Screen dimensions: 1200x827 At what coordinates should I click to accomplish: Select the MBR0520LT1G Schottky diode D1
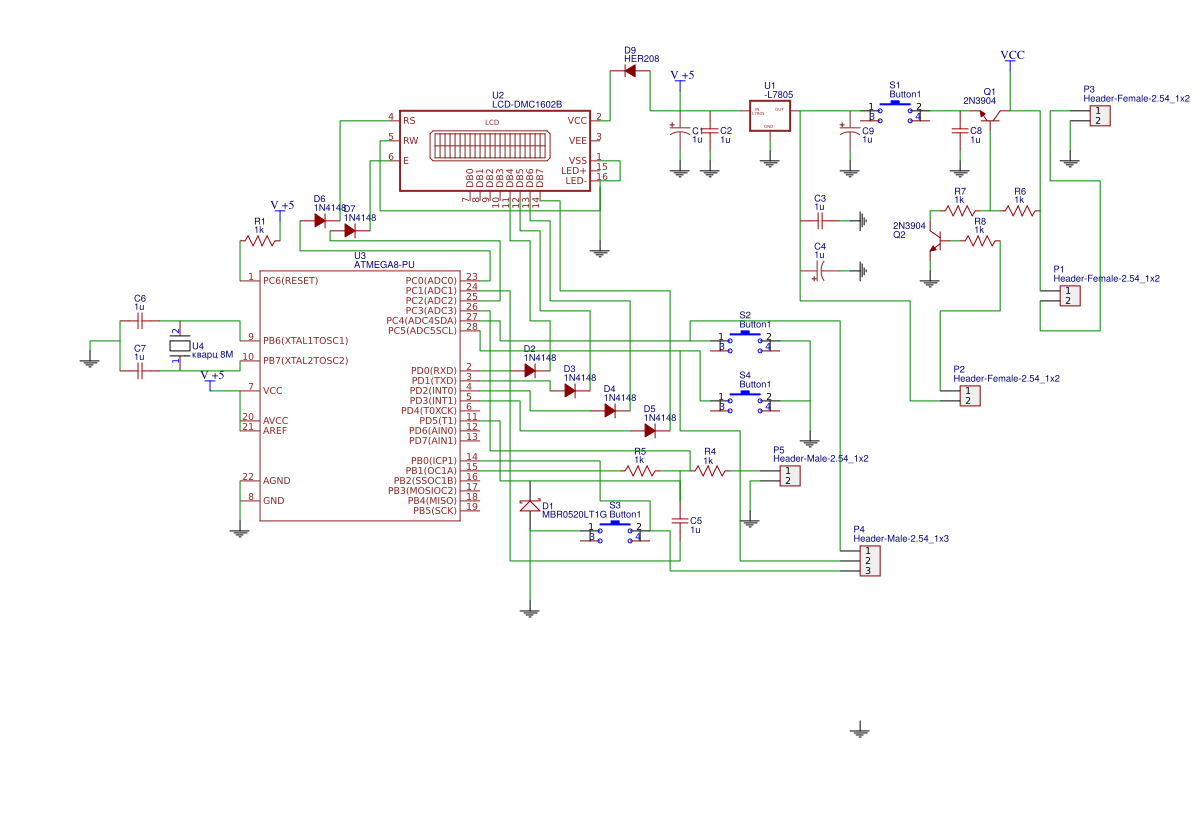[528, 507]
